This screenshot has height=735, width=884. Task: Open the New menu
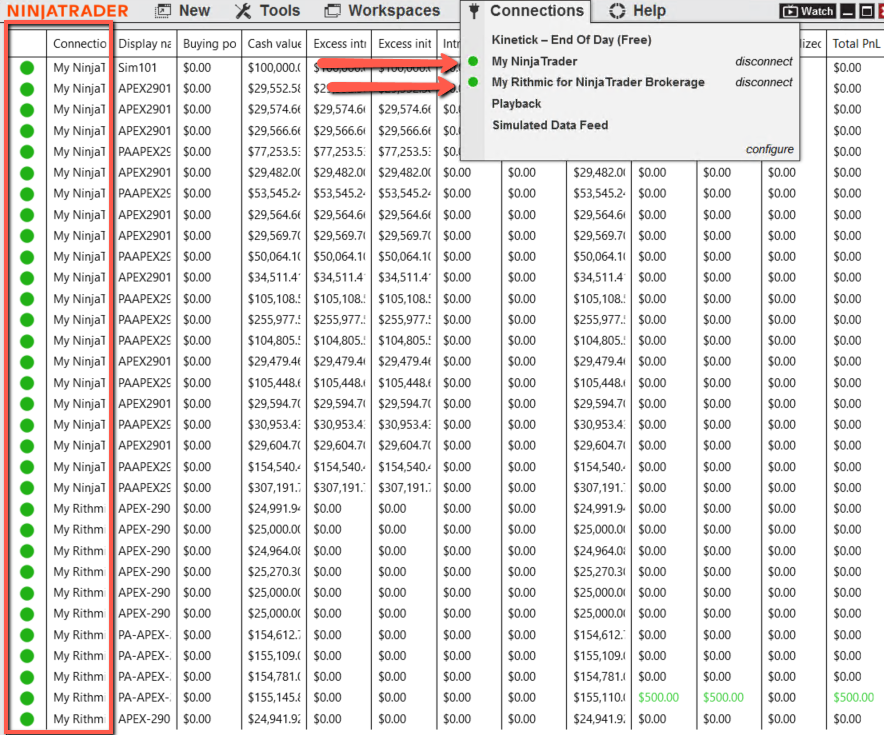click(182, 11)
